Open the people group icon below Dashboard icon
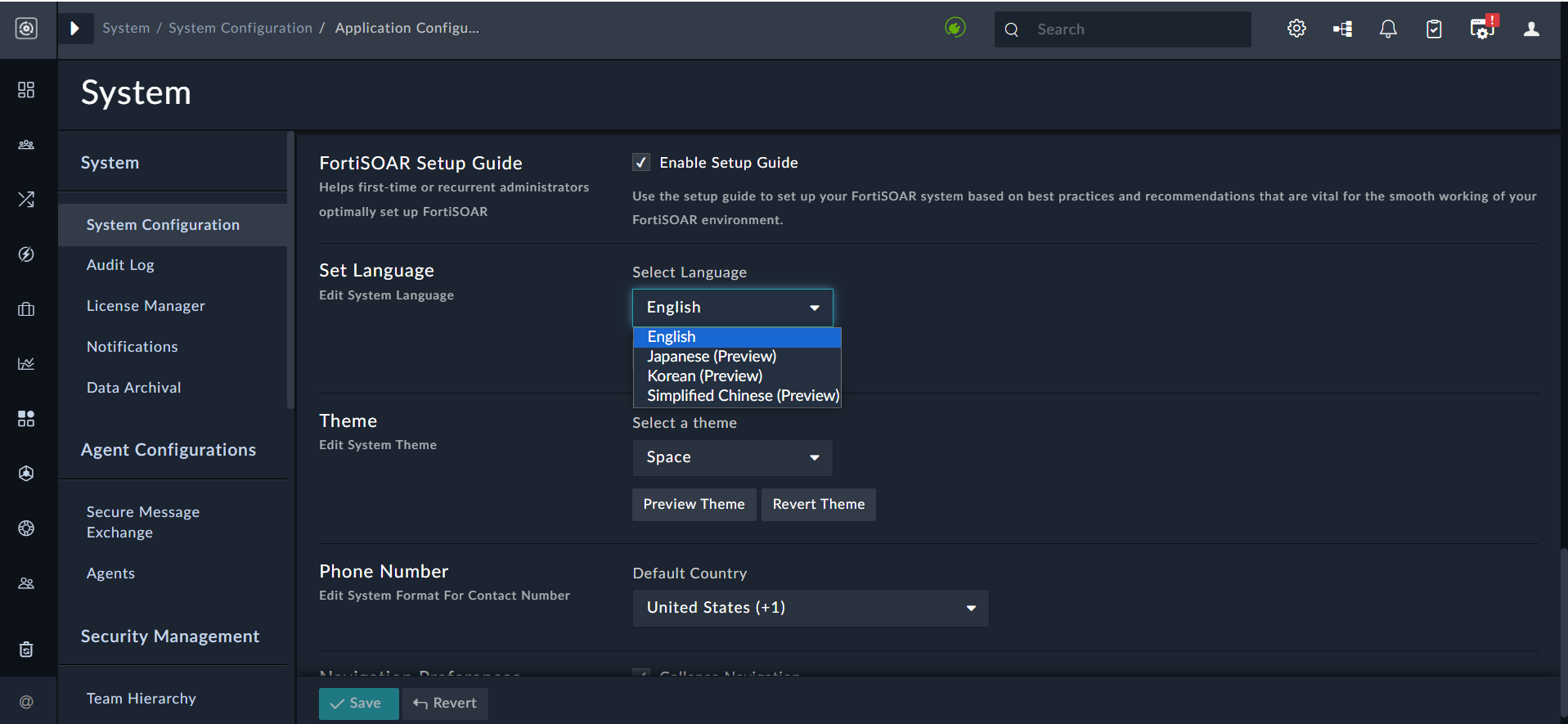This screenshot has width=1568, height=724. tap(26, 145)
